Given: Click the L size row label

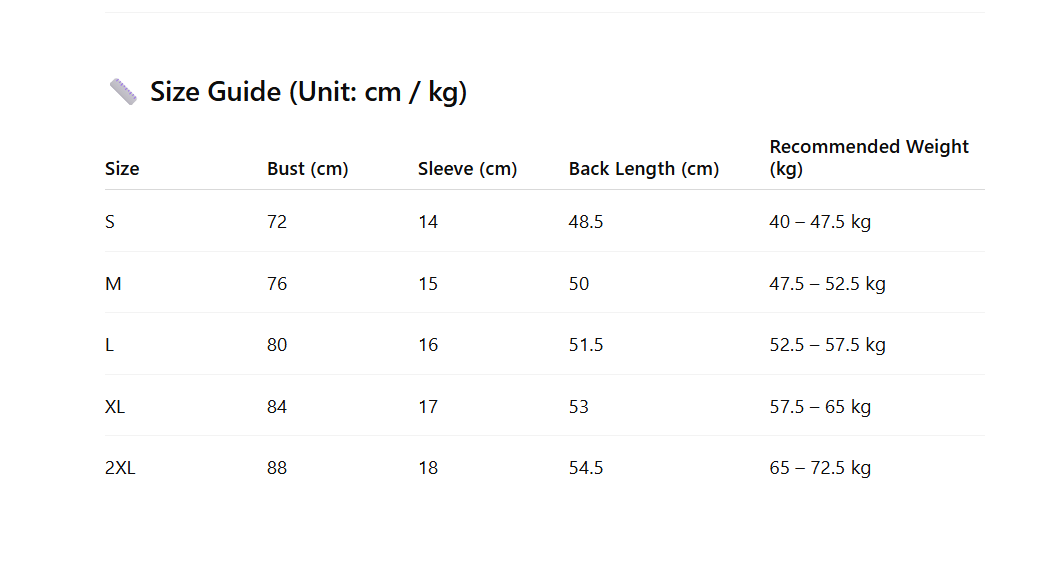Looking at the screenshot, I should click(x=110, y=345).
